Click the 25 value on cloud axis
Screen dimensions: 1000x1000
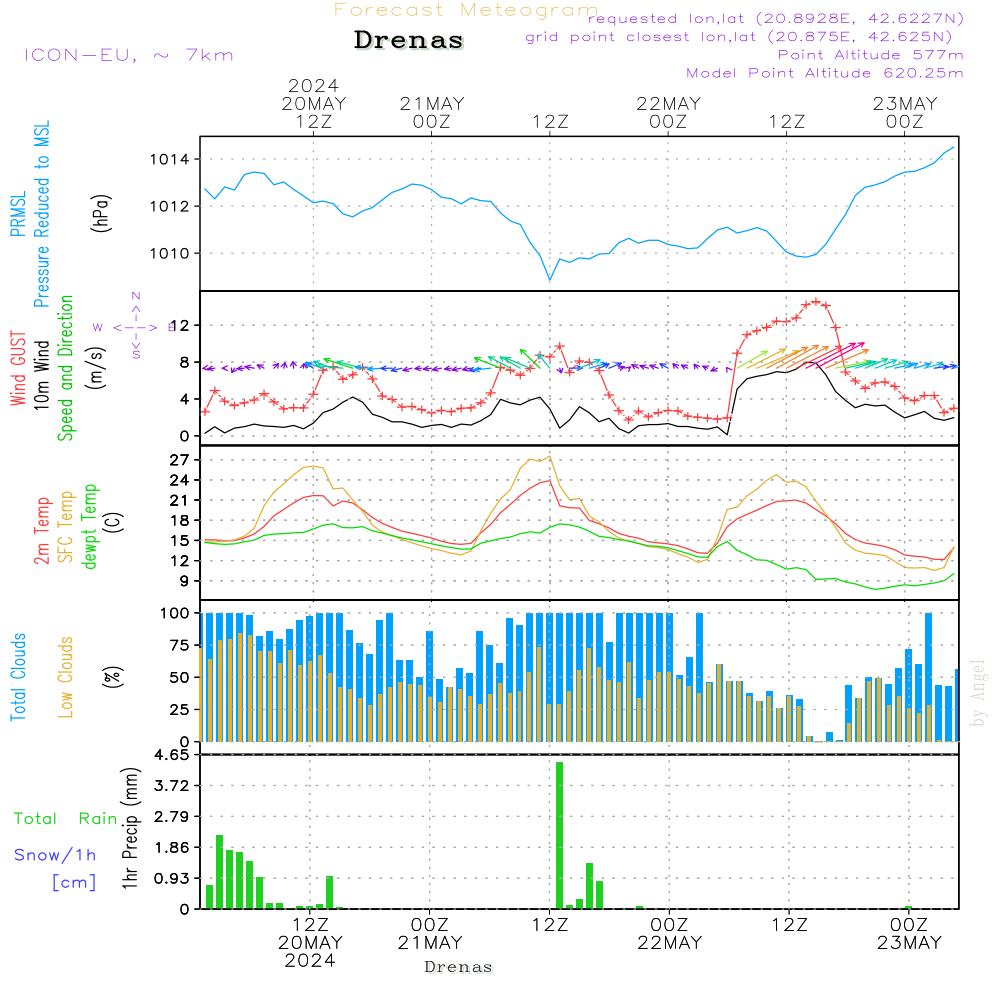(180, 710)
